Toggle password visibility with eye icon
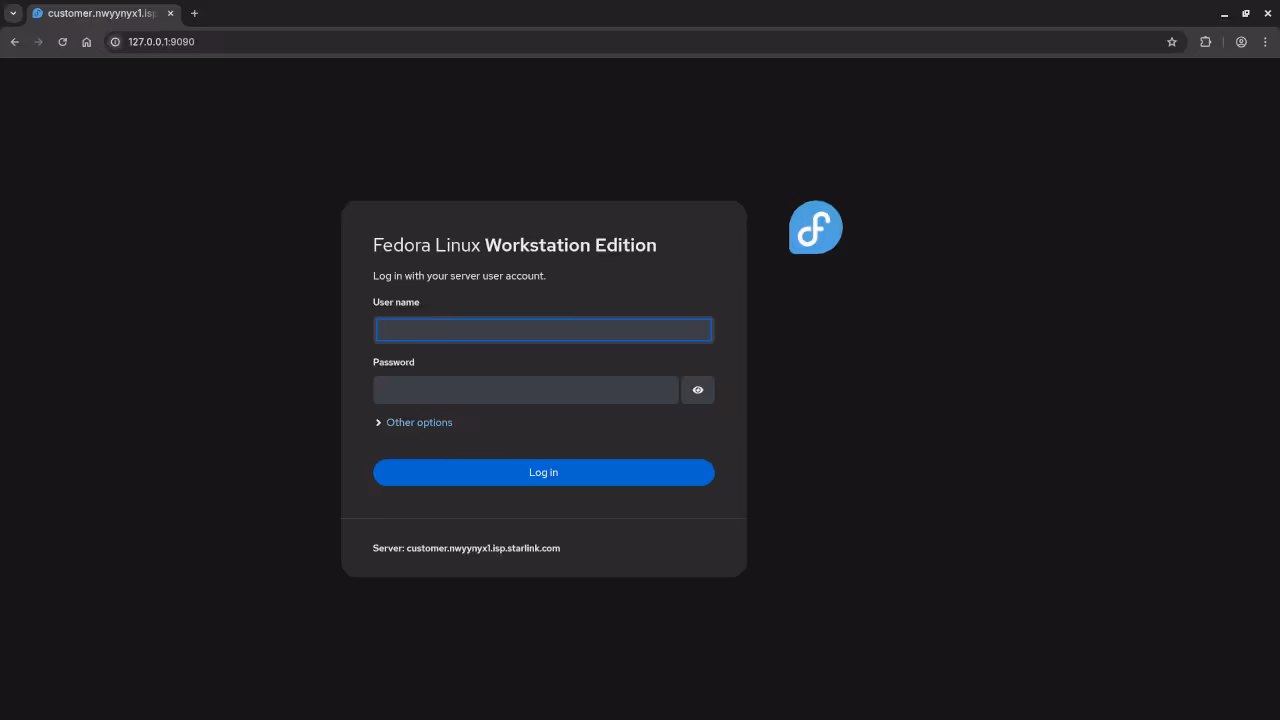The height and width of the screenshot is (720, 1280). tap(698, 390)
